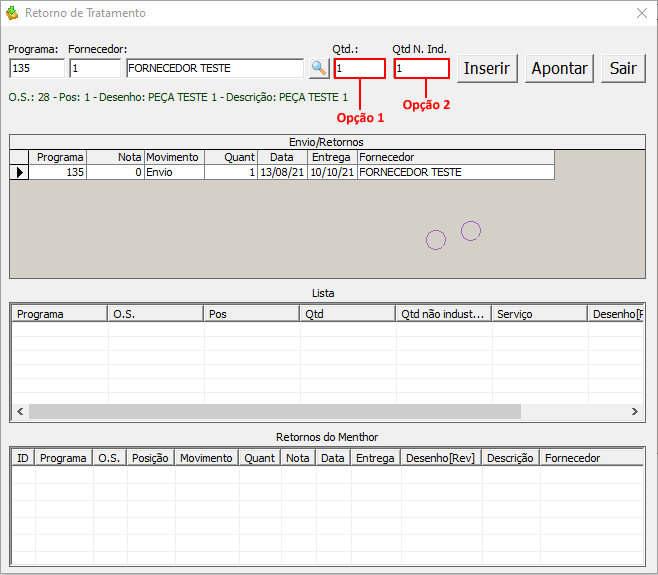Viewport: 658px width, 575px height.
Task: Click the Movimento header in Retornos do Menthor
Action: (x=206, y=458)
